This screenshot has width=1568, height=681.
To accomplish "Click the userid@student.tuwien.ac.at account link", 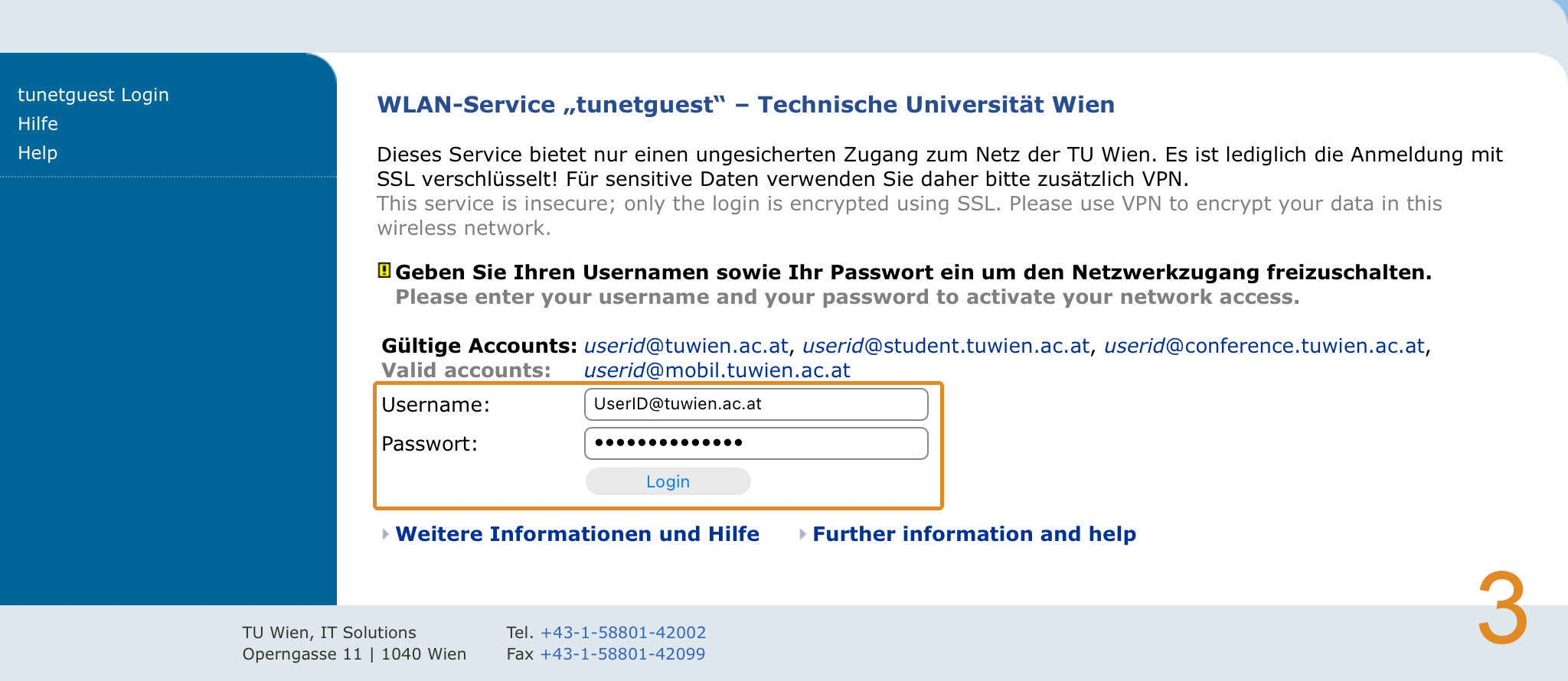I will tap(946, 346).
